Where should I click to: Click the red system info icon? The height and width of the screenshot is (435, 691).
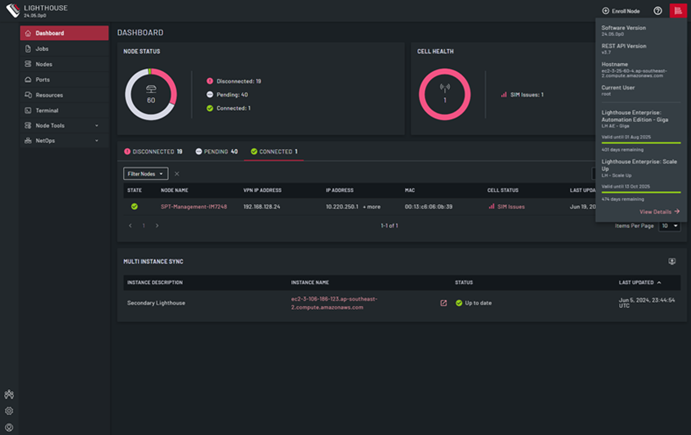click(678, 10)
